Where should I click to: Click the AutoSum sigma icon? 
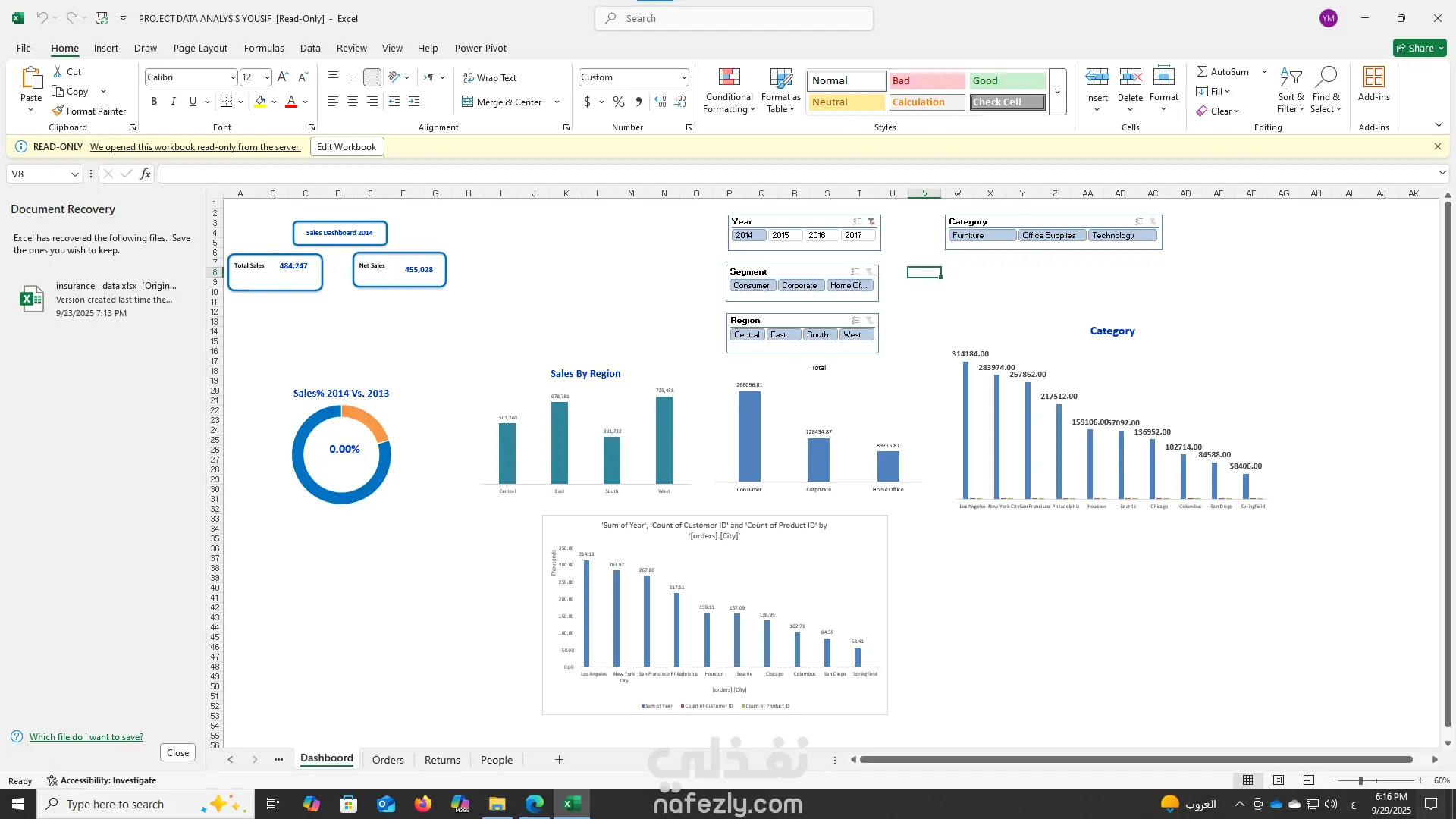tap(1202, 71)
